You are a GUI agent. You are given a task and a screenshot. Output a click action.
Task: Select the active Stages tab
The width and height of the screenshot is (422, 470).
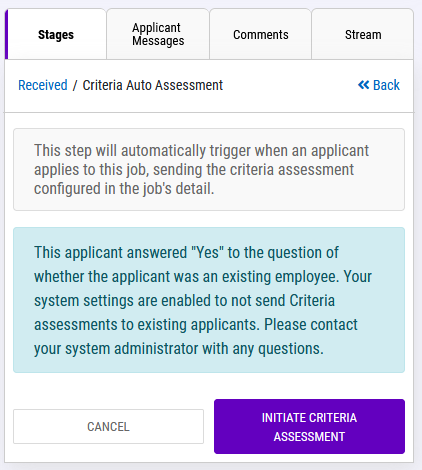coord(56,34)
